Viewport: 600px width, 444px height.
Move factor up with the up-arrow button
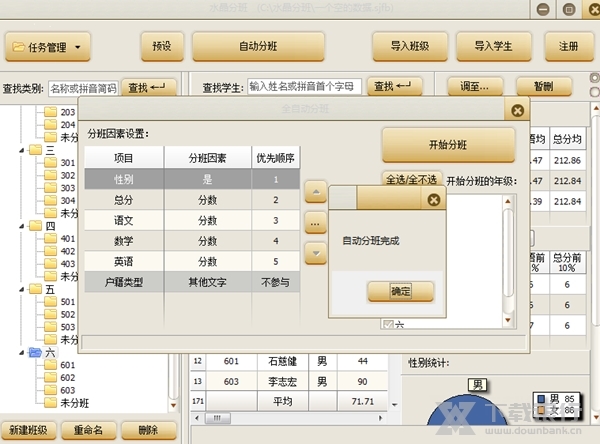[316, 192]
